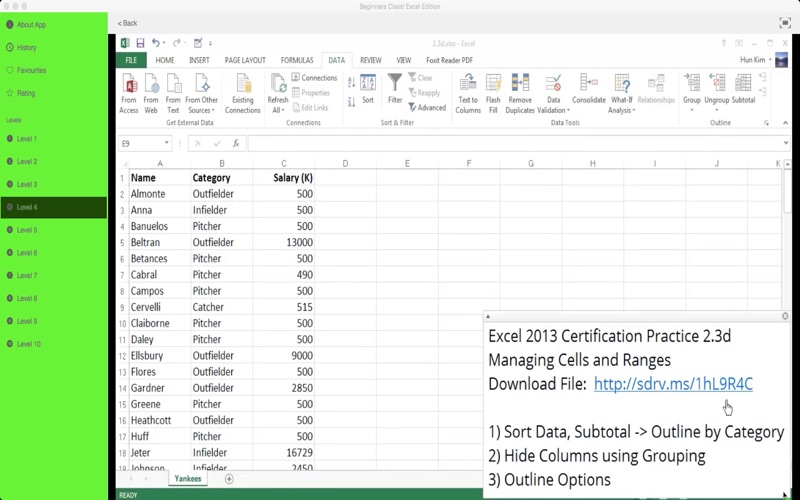
Task: Click the Sort Z to A icon
Action: pyautogui.click(x=352, y=102)
